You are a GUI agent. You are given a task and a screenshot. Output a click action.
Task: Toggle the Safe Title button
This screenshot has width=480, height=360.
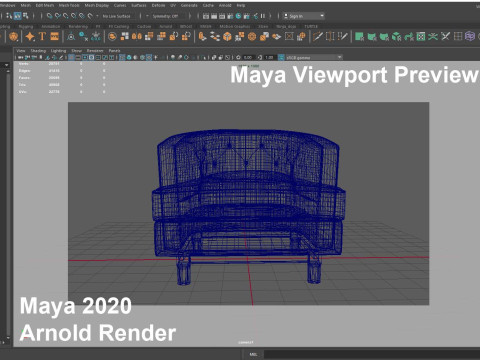pyautogui.click(x=111, y=57)
